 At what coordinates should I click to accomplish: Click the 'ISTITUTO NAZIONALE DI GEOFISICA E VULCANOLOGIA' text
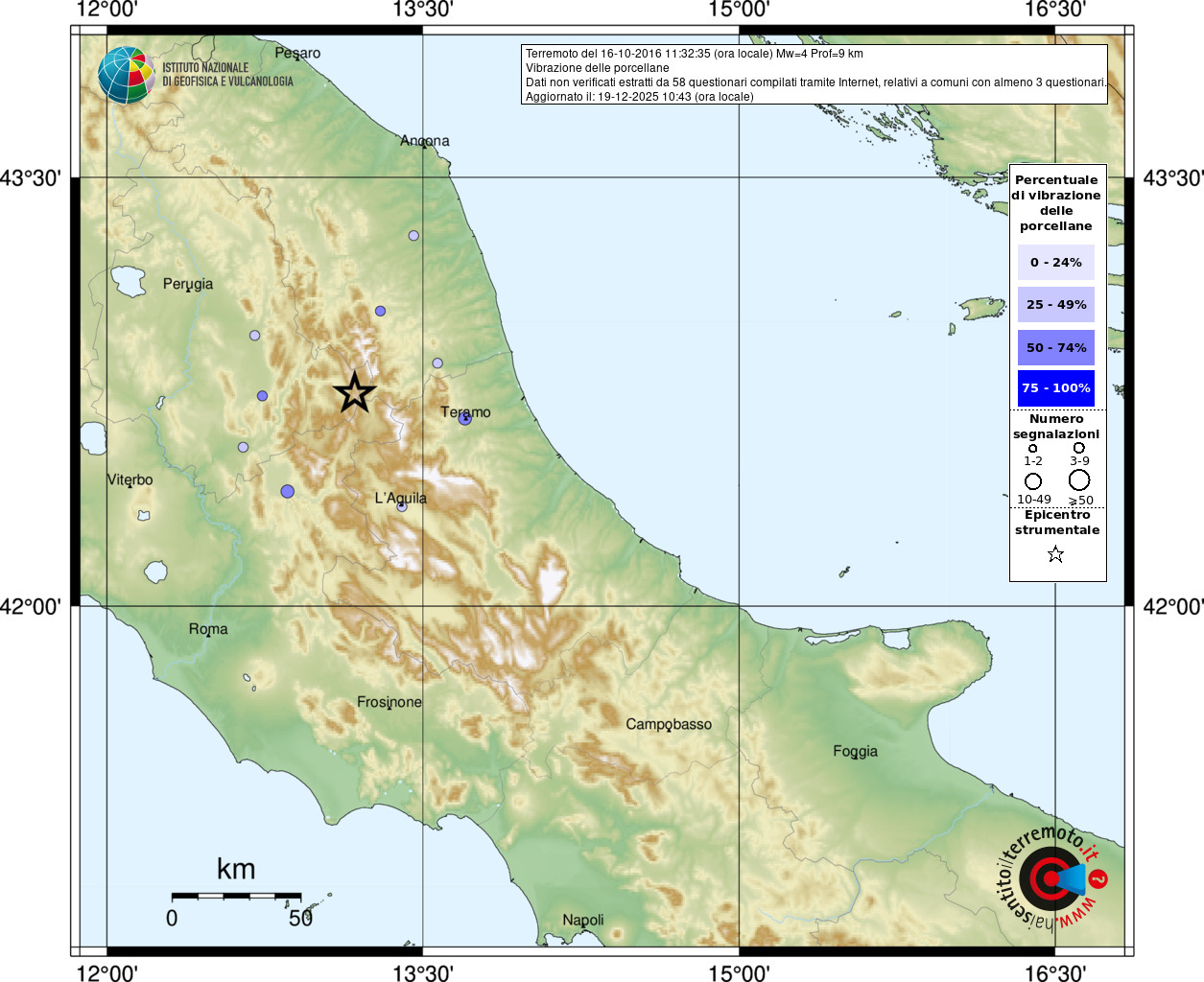(227, 75)
